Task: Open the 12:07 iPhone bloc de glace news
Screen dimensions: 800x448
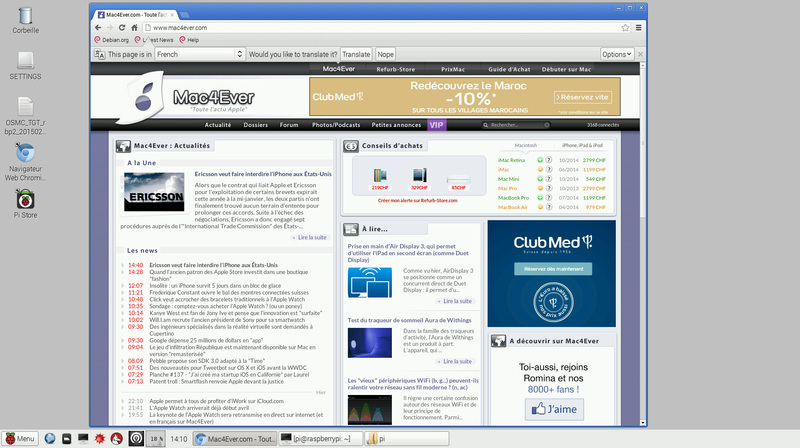Action: [x=215, y=286]
